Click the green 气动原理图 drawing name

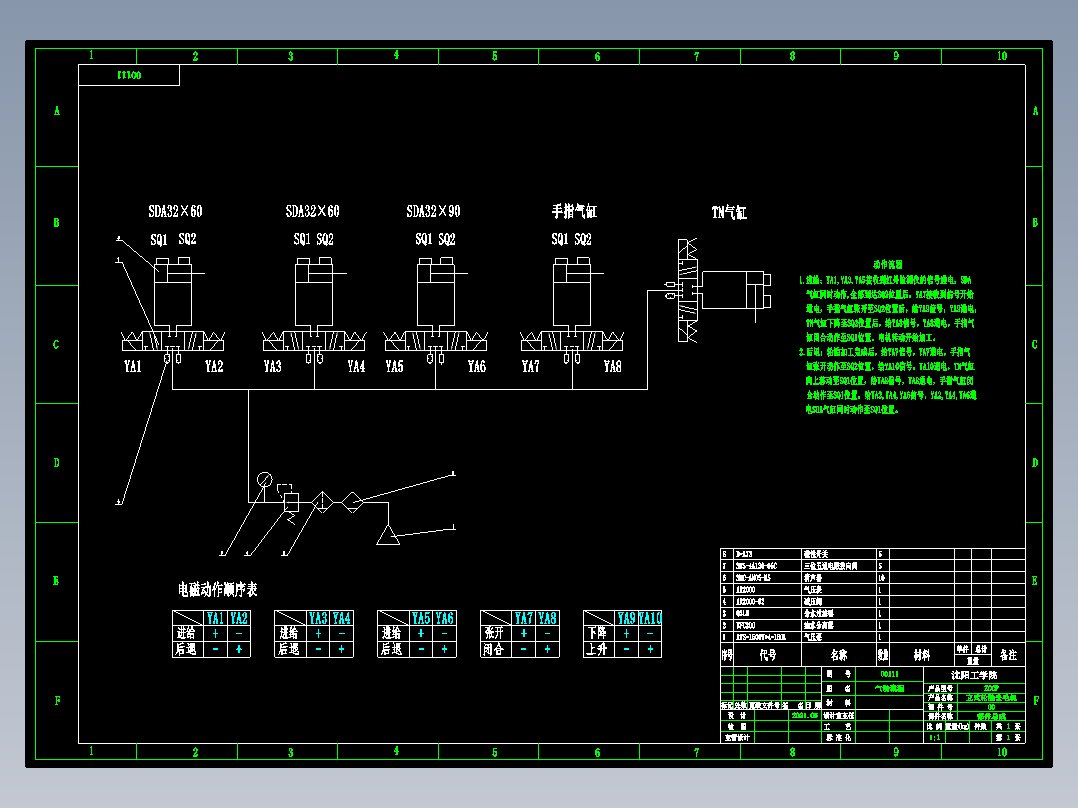pos(889,688)
